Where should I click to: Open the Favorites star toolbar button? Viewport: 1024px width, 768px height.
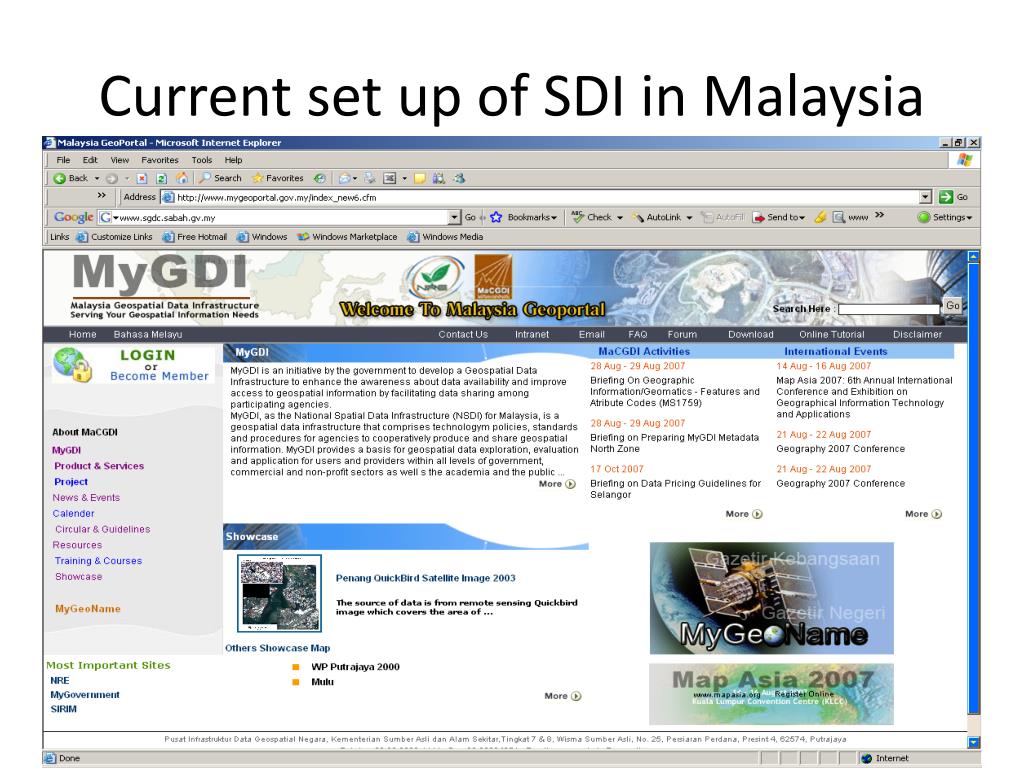click(278, 178)
